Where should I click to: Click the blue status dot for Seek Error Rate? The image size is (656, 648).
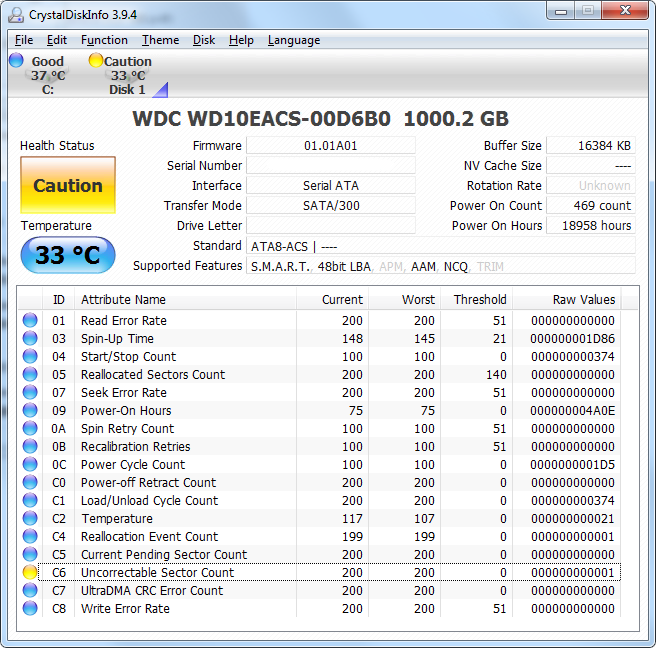[x=30, y=392]
